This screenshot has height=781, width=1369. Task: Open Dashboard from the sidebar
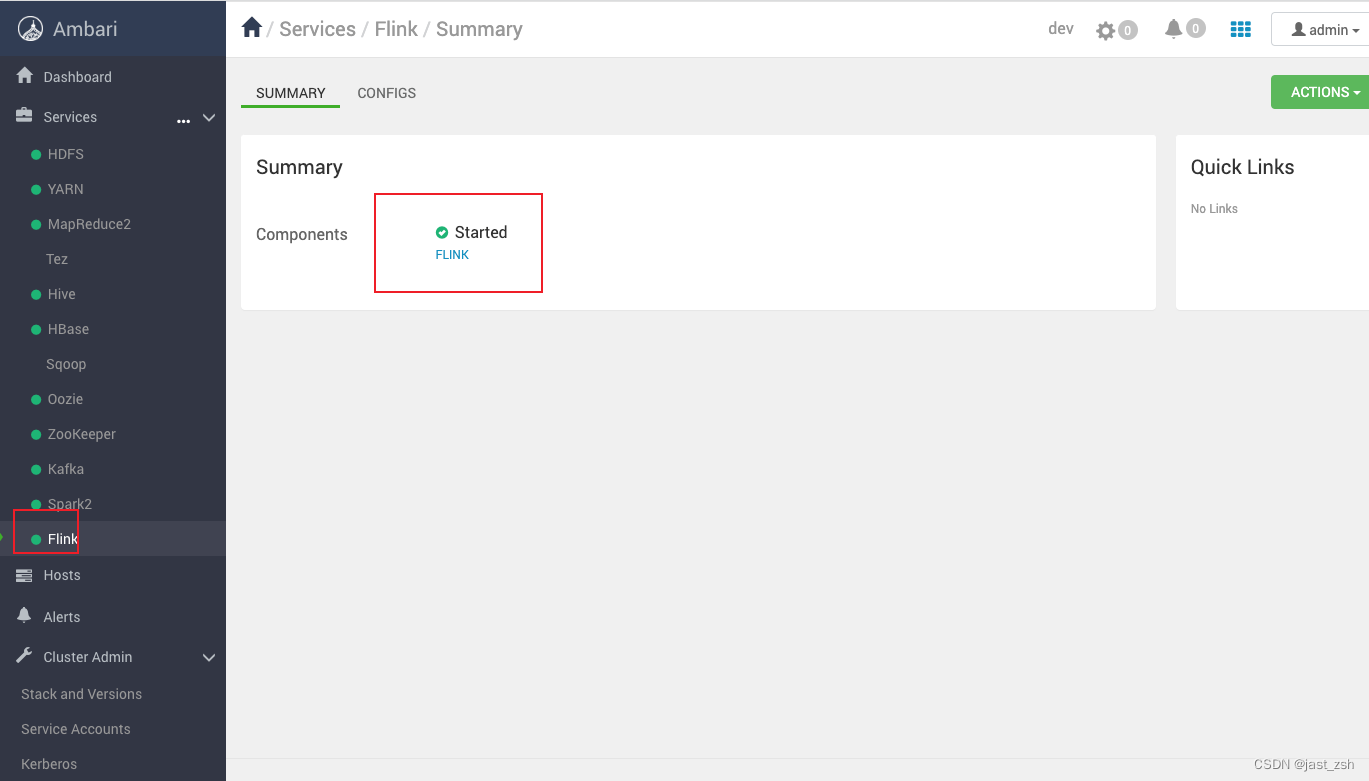[x=78, y=77]
